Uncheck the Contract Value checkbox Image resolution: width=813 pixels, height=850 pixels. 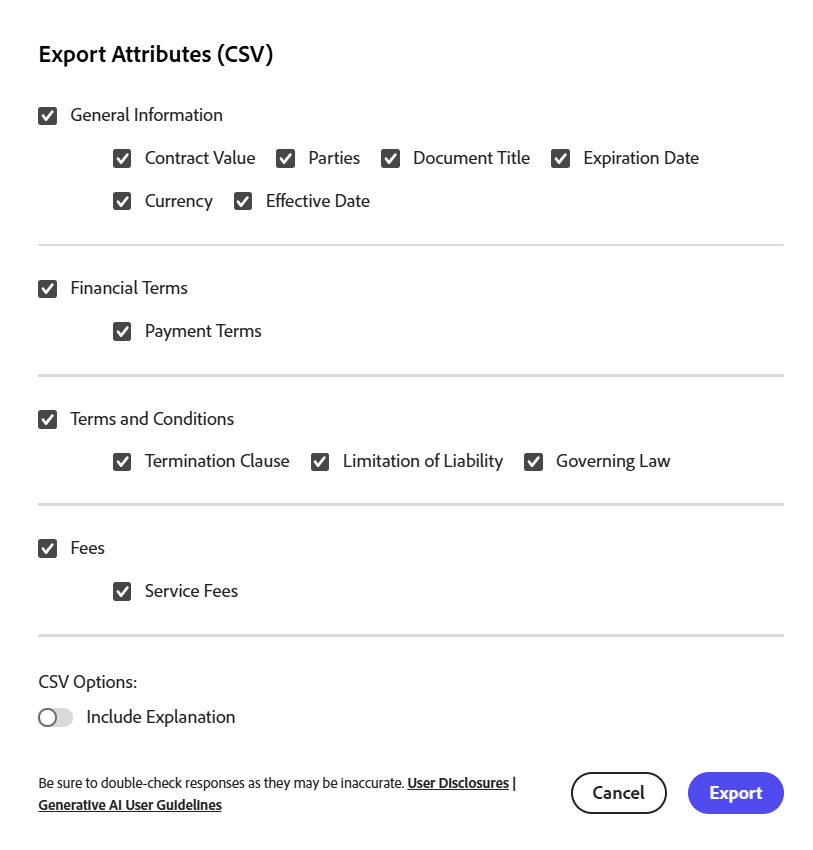tap(122, 159)
